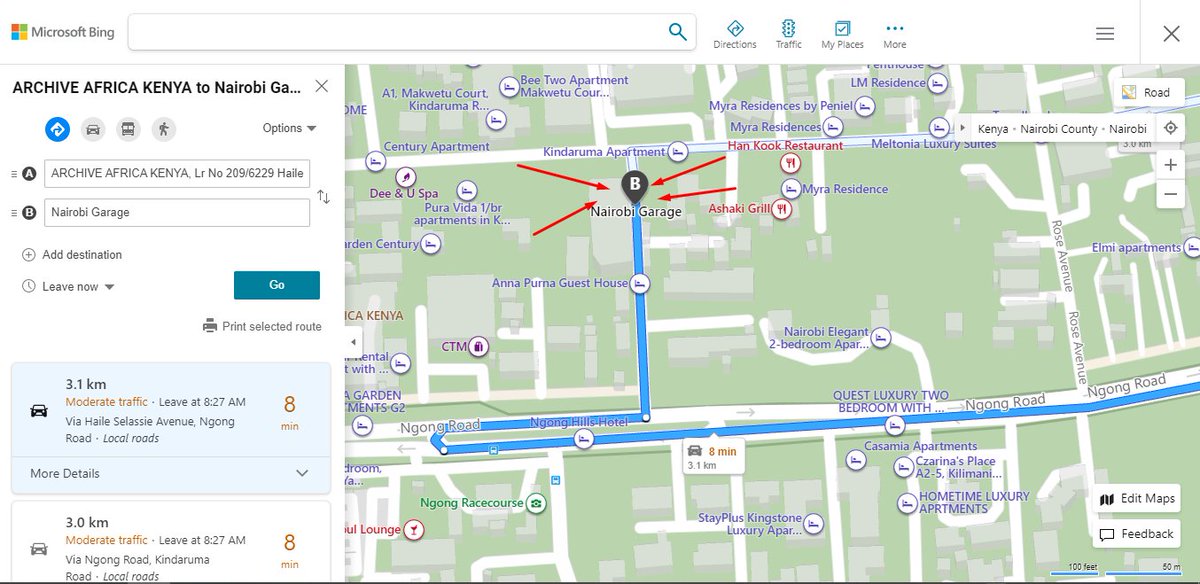Click the Anna Purna Guest House icon
Viewport: 1200px width, 584px height.
tap(641, 284)
